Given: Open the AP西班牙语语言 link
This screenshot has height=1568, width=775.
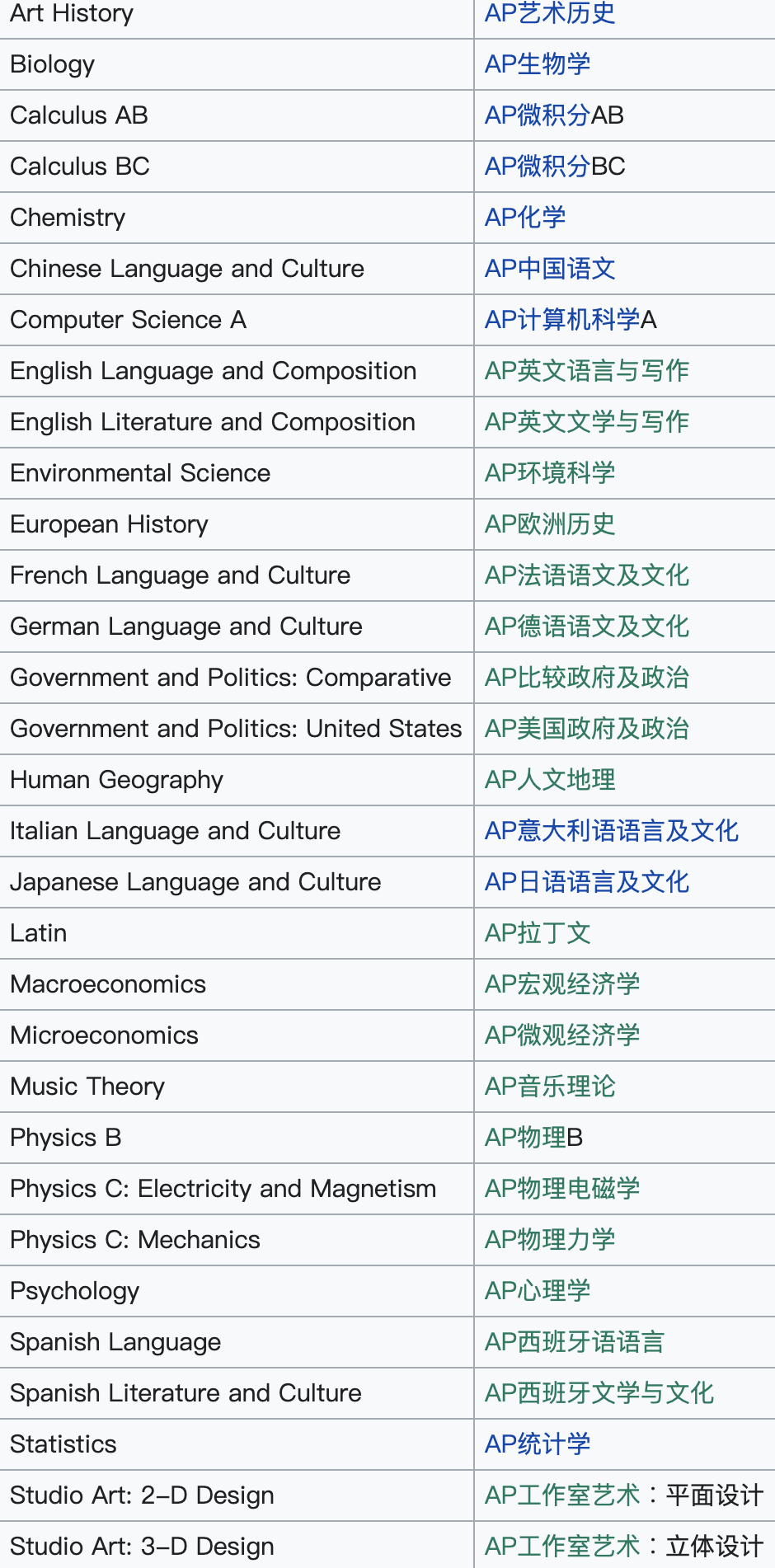Looking at the screenshot, I should (575, 1342).
